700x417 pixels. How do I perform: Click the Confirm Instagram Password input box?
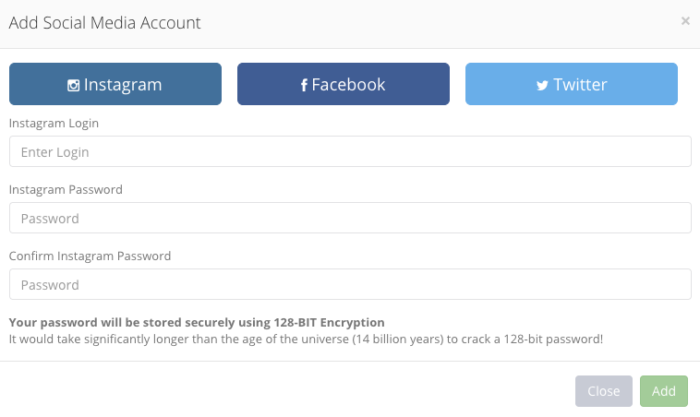pyautogui.click(x=350, y=284)
